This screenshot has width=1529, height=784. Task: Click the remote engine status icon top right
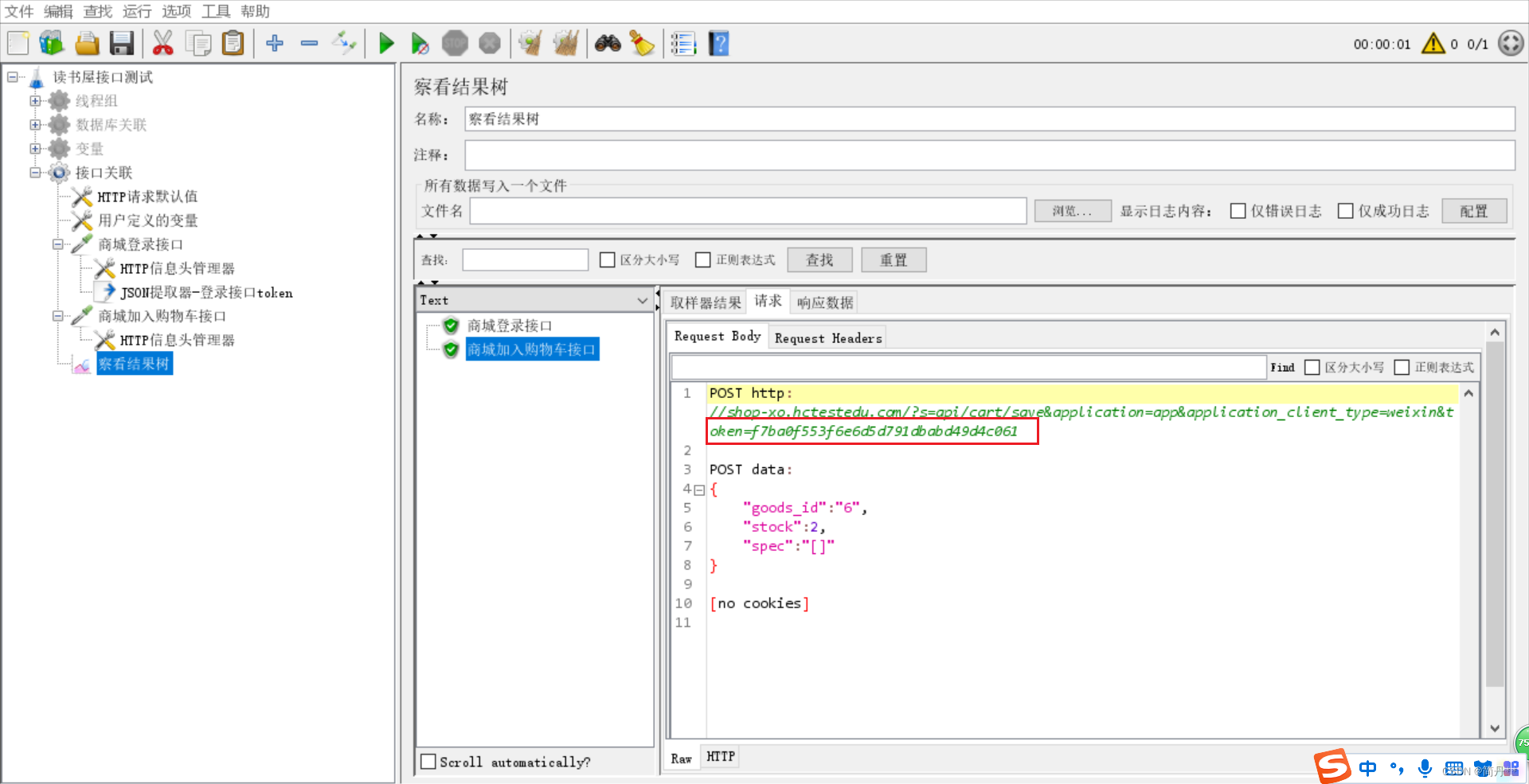click(1511, 43)
